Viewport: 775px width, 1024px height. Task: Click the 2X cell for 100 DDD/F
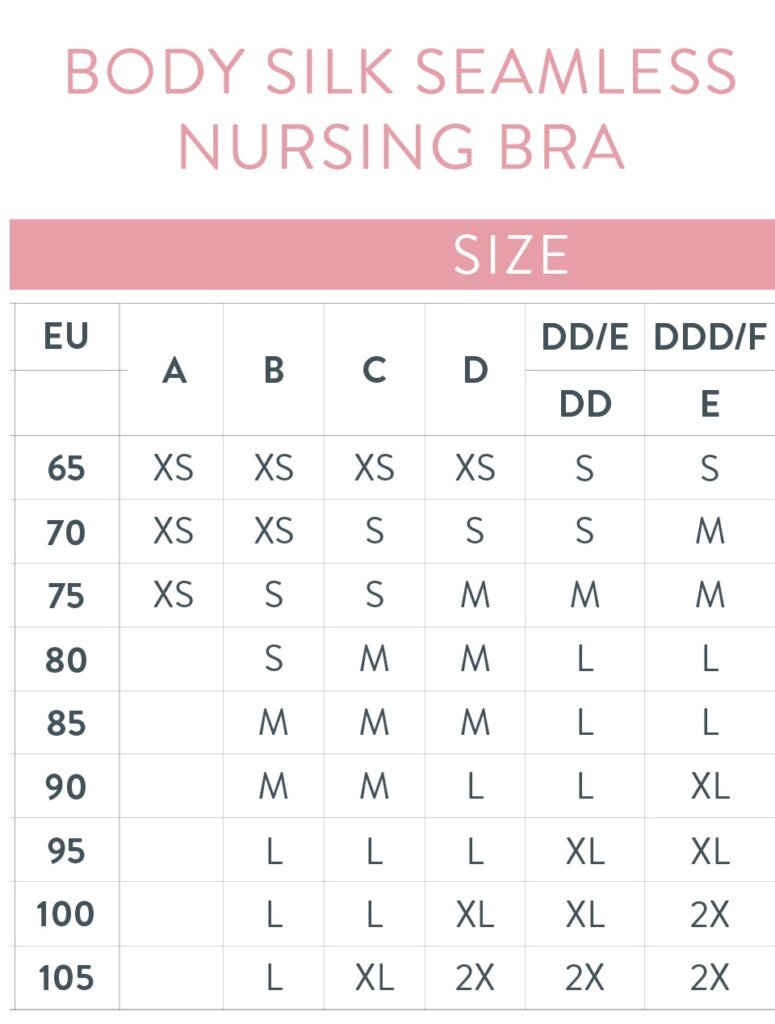point(710,914)
